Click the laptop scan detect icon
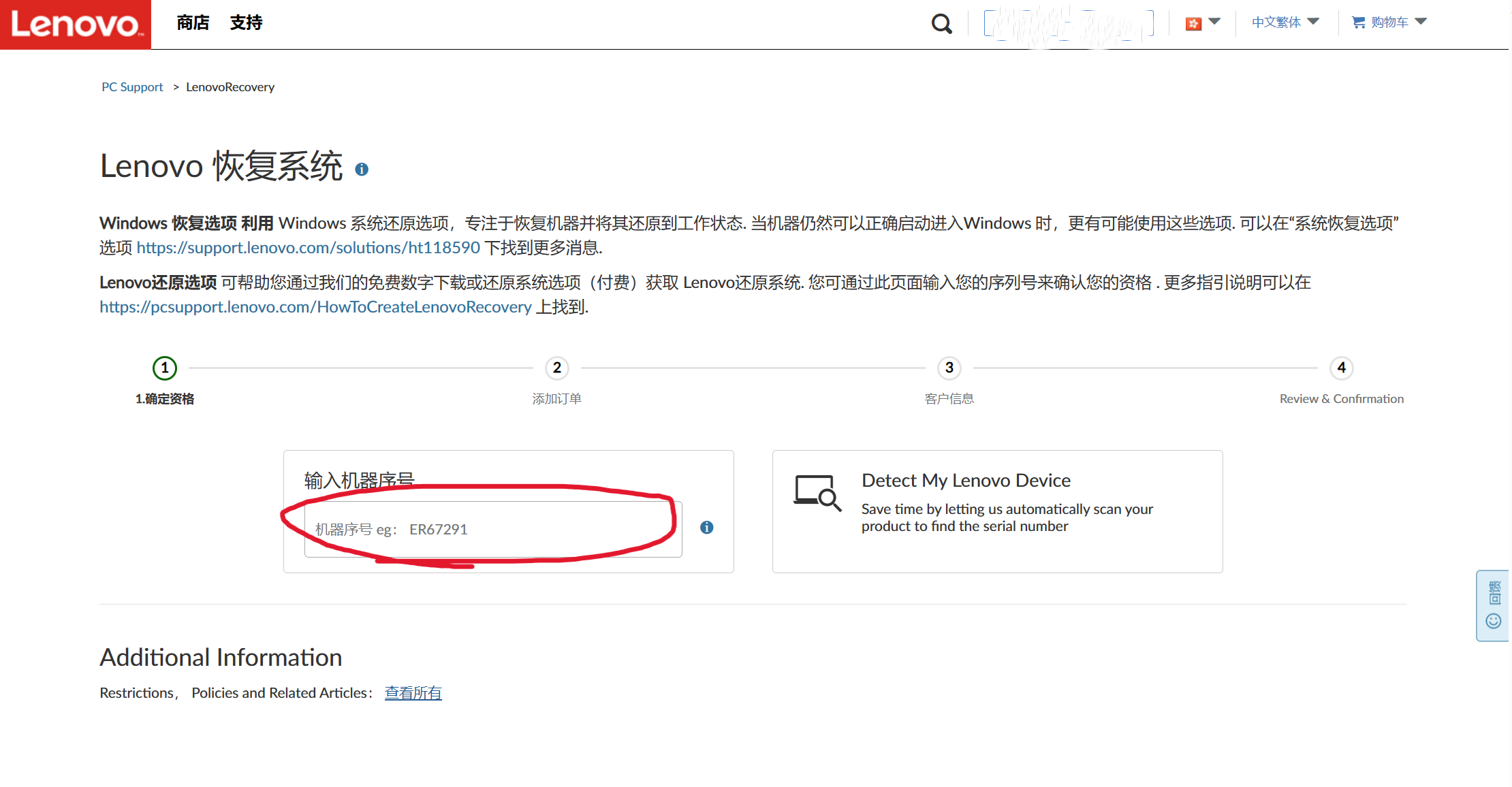The height and width of the screenshot is (787, 1512). [x=817, y=493]
